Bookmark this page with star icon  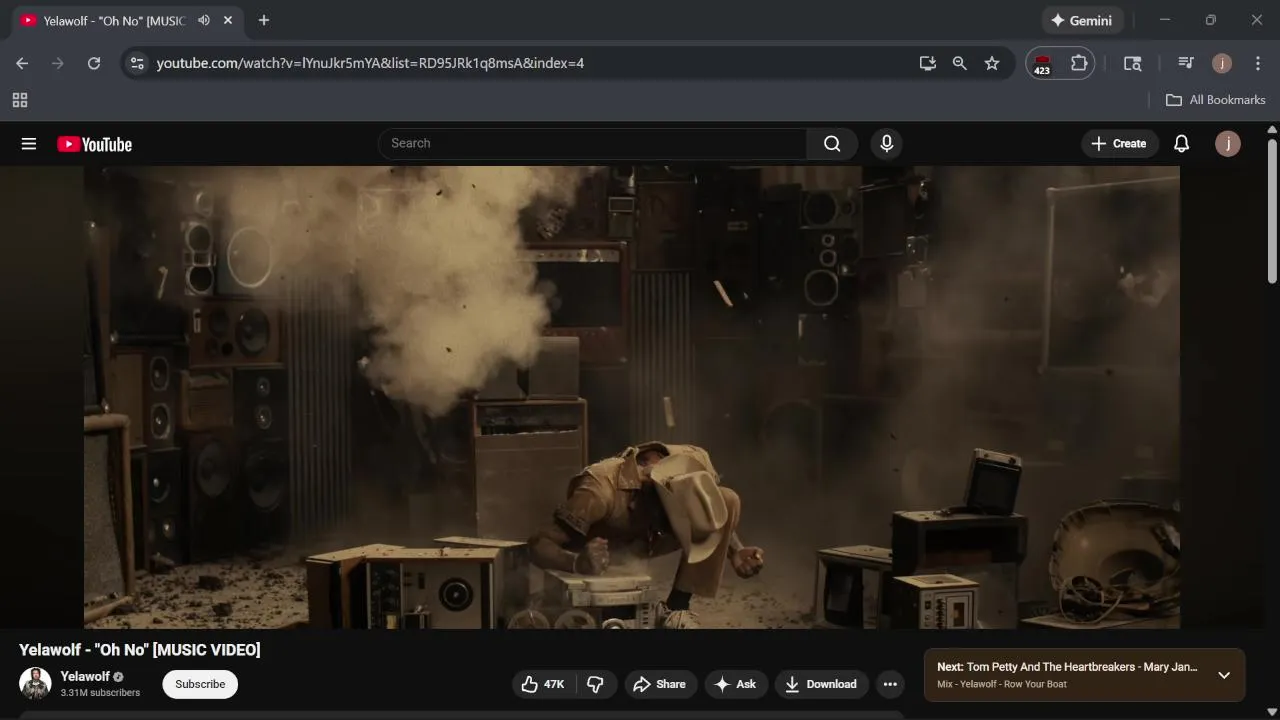point(992,63)
